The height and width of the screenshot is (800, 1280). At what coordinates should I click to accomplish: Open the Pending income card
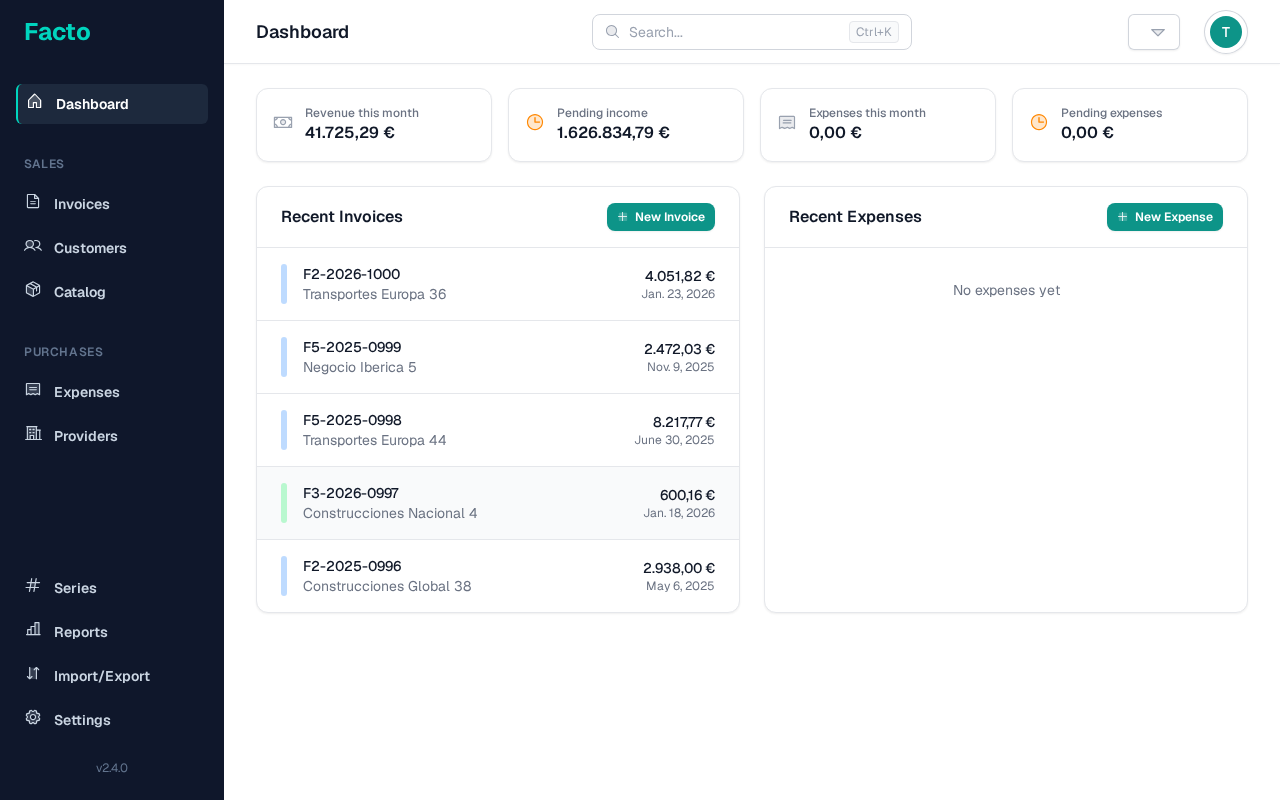(625, 125)
